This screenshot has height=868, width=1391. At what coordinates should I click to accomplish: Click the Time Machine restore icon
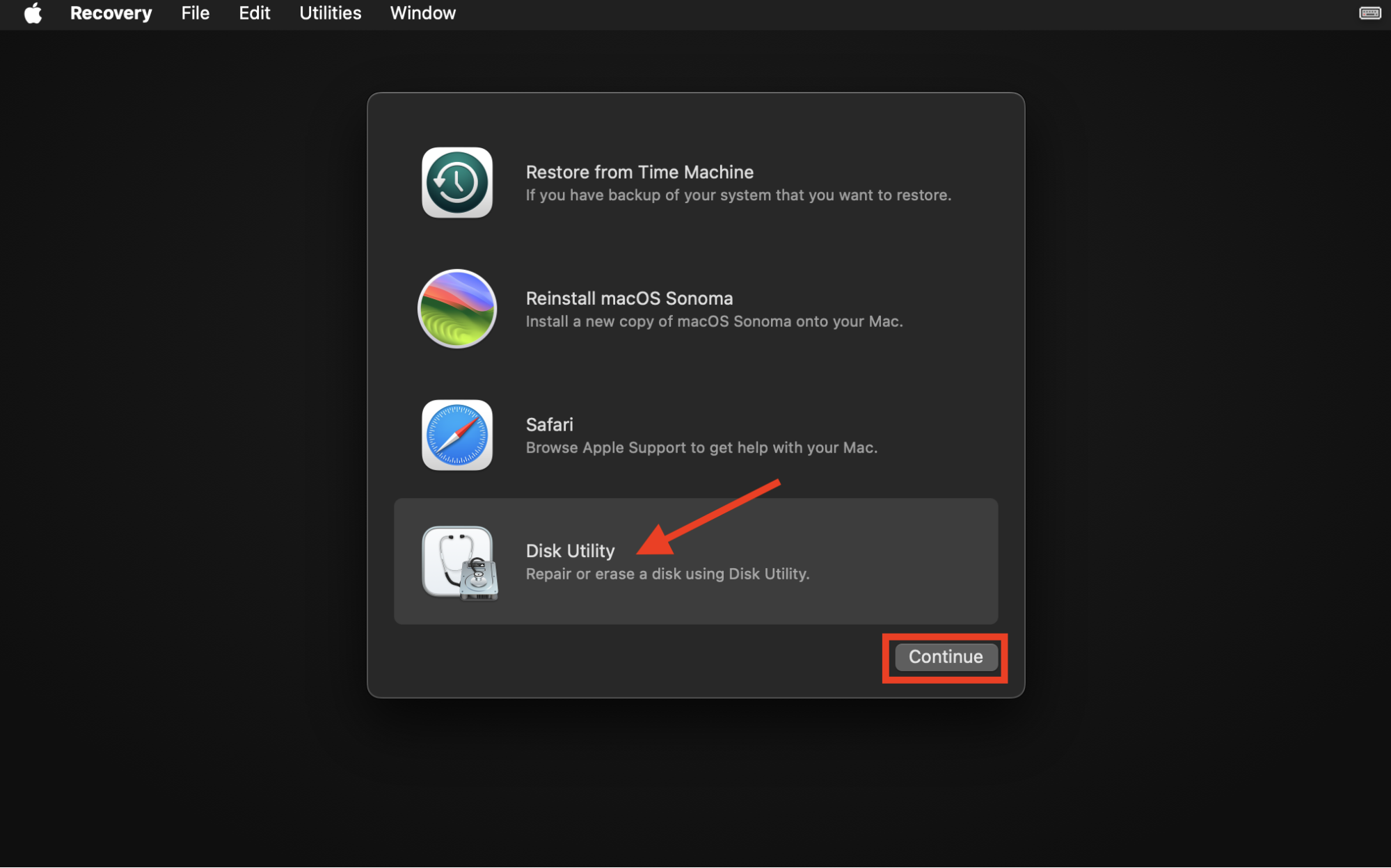point(456,182)
